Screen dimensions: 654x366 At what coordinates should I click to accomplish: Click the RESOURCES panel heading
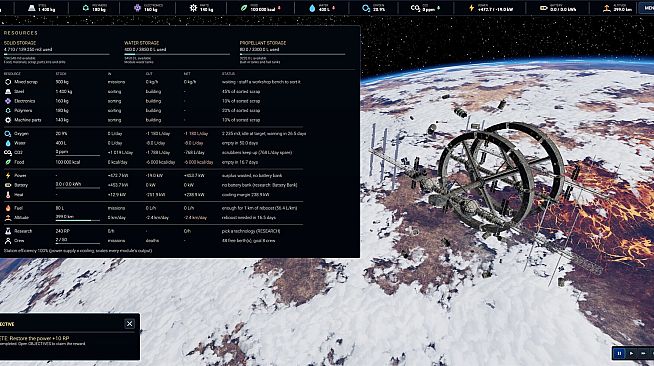pos(21,33)
